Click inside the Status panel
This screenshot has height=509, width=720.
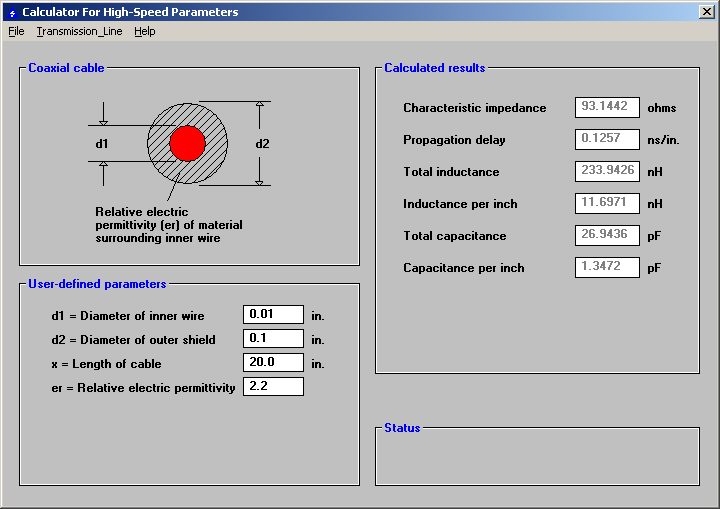pos(537,458)
